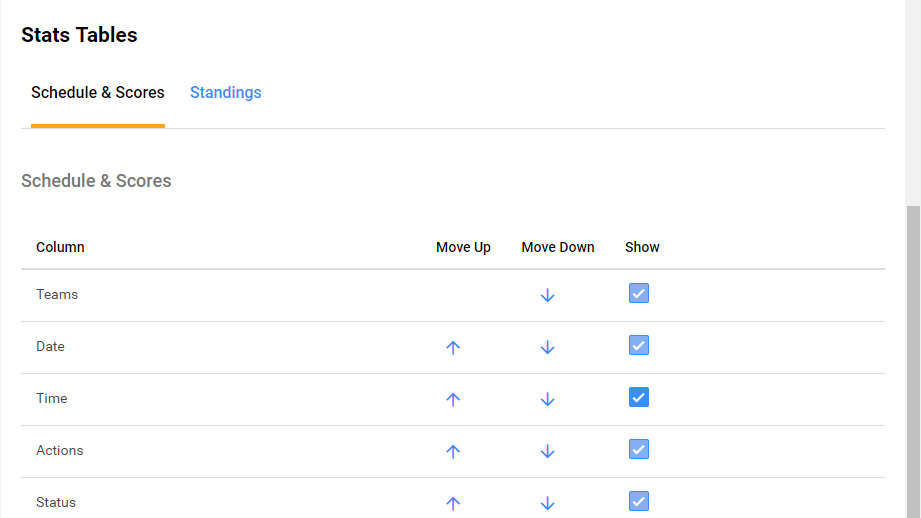Move the Teams column down
This screenshot has width=921, height=518.
pyautogui.click(x=547, y=295)
